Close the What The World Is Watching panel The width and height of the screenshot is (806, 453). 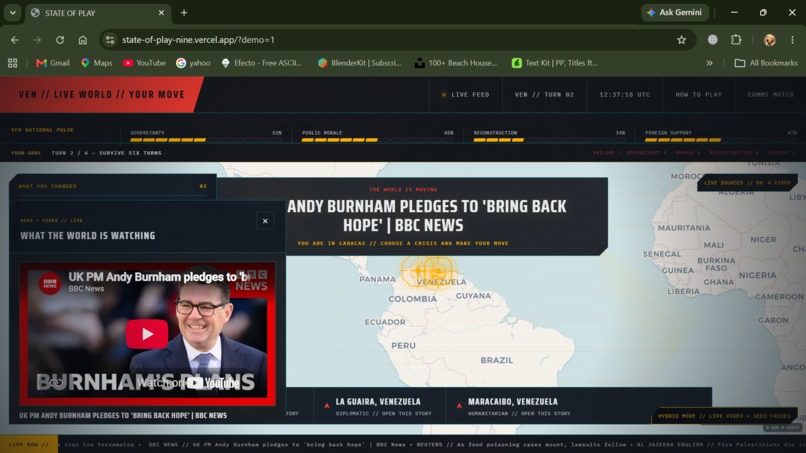pyautogui.click(x=265, y=221)
